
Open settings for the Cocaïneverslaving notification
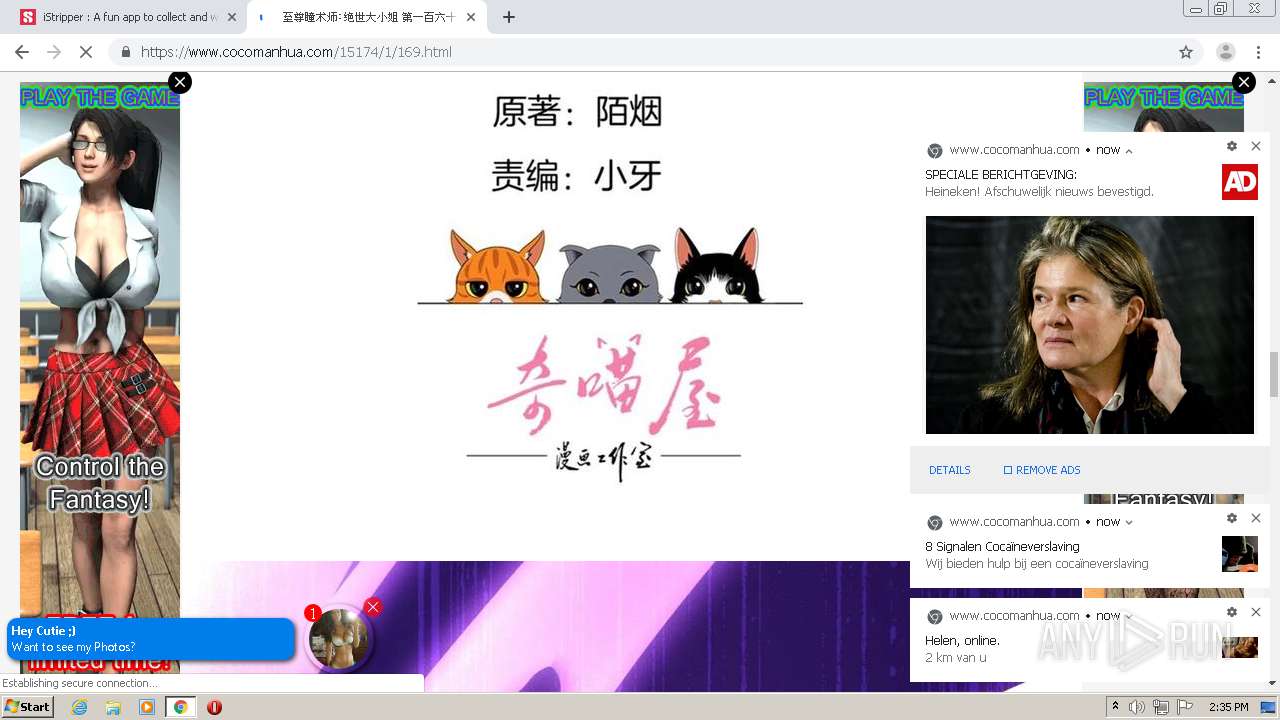pyautogui.click(x=1232, y=518)
